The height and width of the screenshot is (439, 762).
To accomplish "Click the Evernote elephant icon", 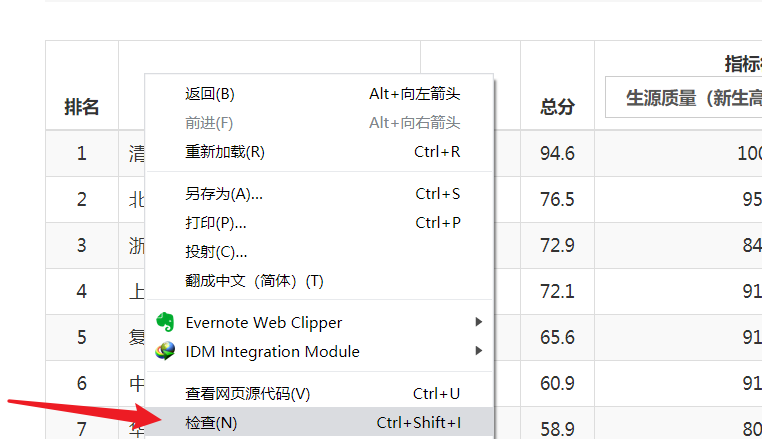I will (x=165, y=322).
